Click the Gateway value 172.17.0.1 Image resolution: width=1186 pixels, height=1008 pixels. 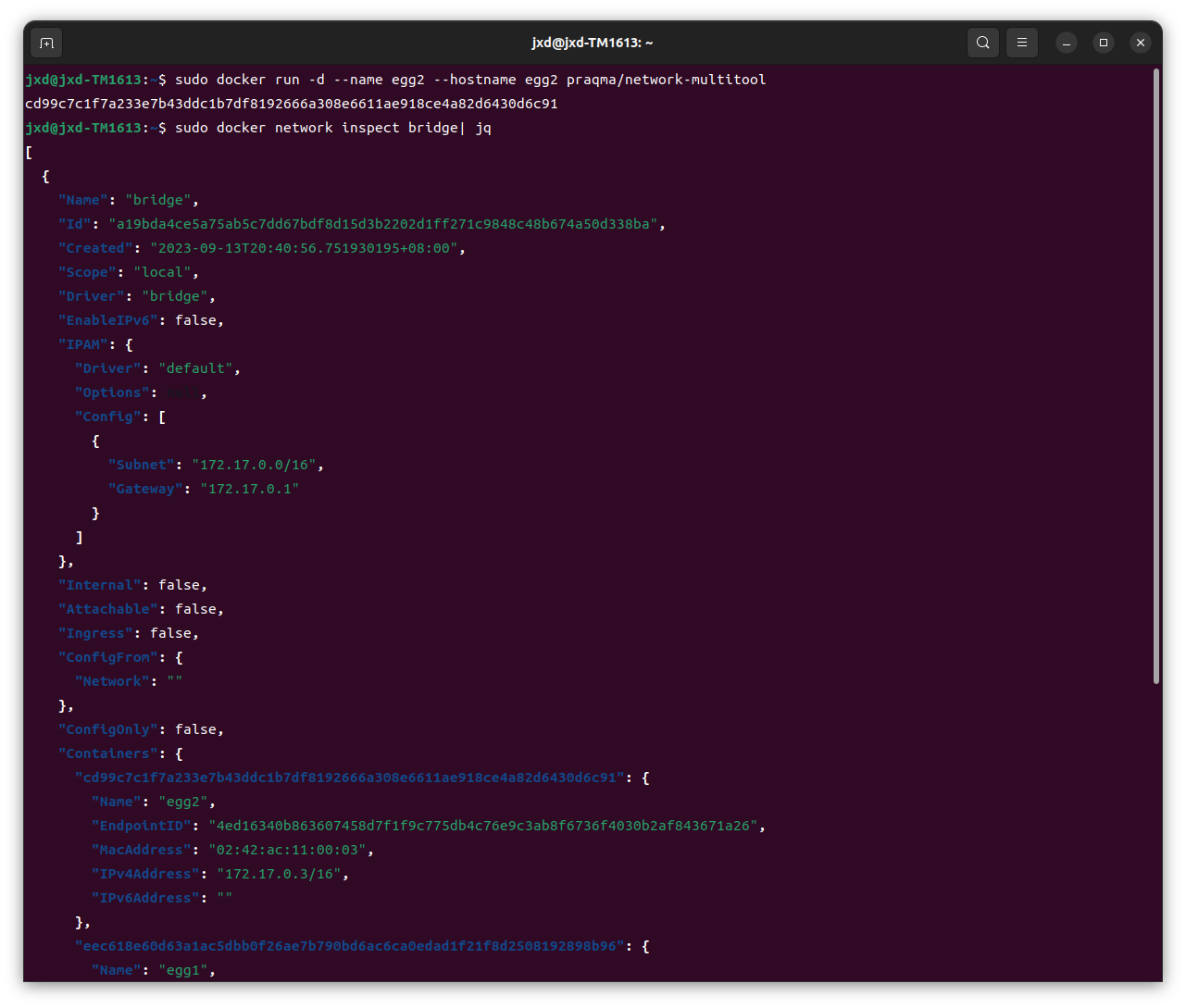[250, 489]
